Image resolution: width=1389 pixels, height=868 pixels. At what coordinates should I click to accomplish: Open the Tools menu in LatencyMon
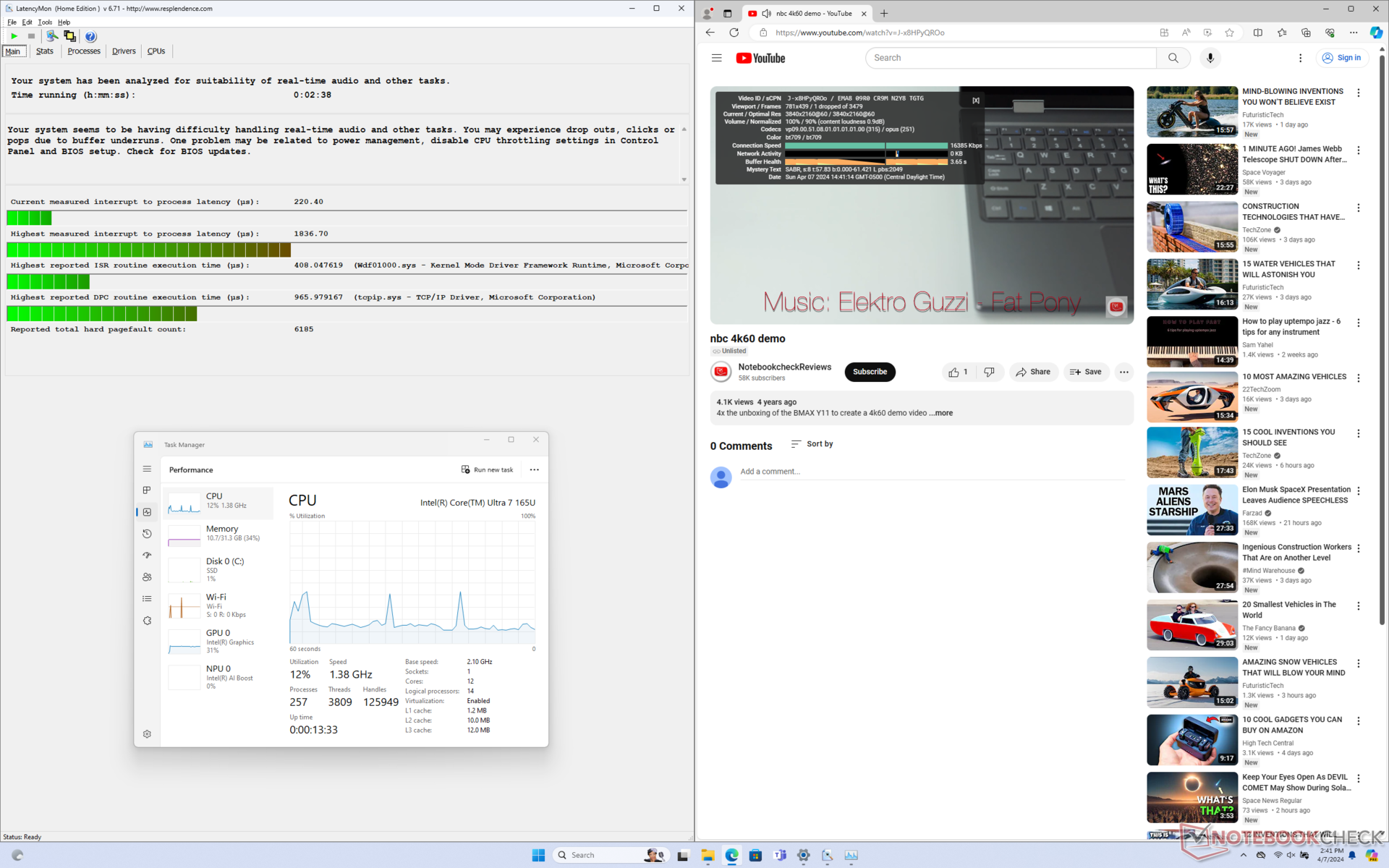[45, 22]
